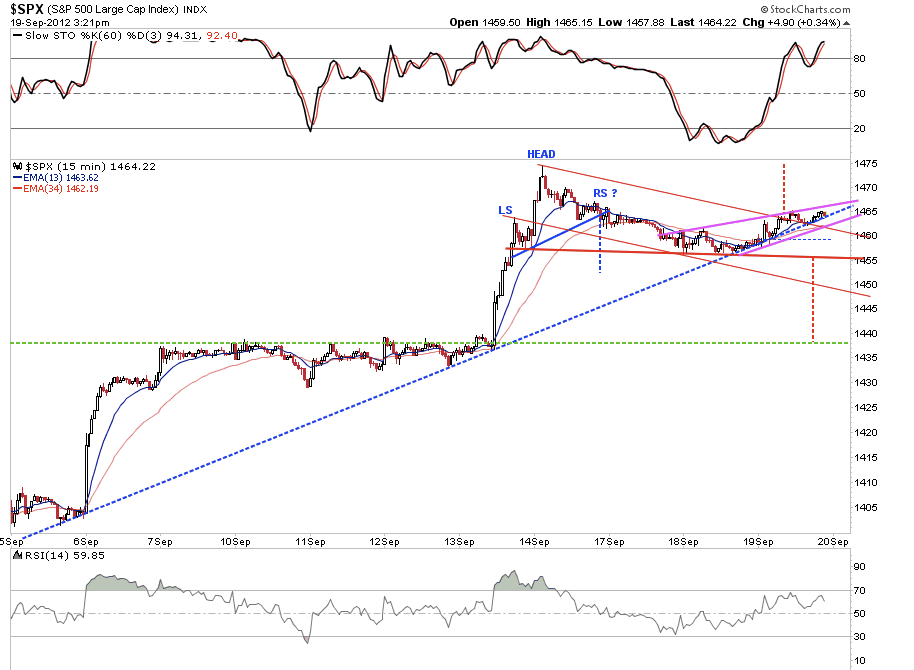The image size is (914, 670).
Task: Click the 1460 price axis label
Action: click(866, 236)
